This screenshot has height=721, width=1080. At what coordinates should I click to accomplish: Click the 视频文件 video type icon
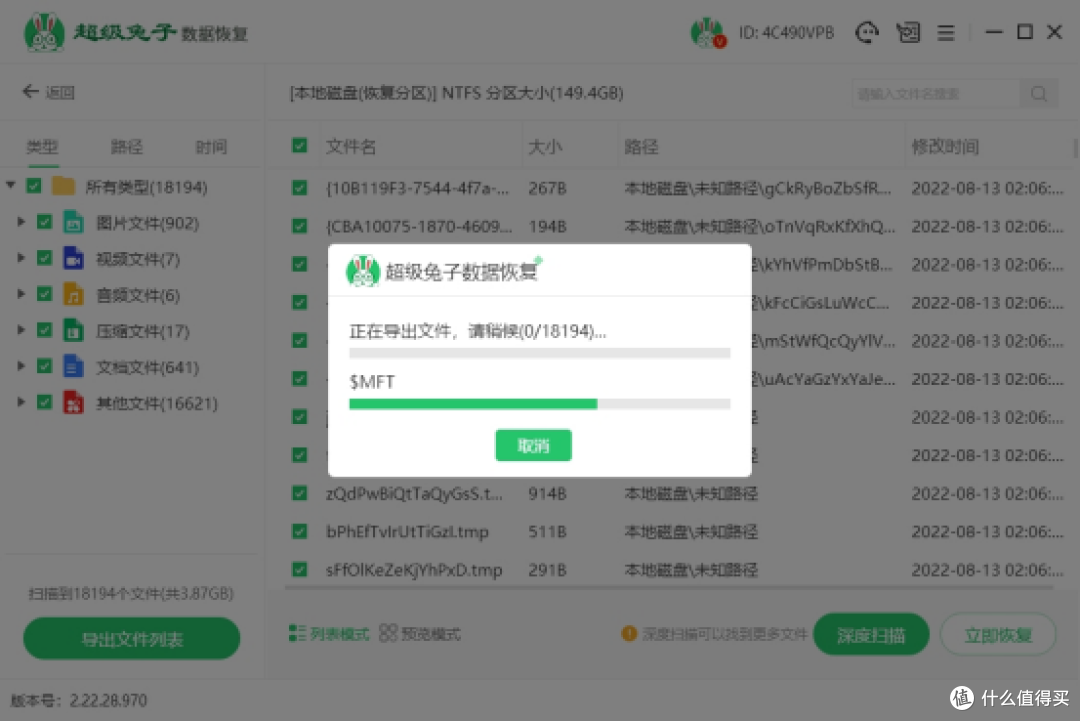pyautogui.click(x=73, y=258)
